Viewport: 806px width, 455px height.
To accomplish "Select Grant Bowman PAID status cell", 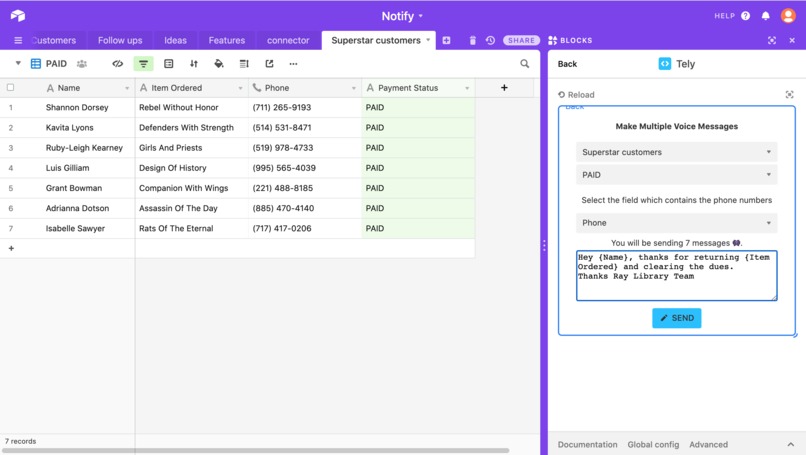I will tap(418, 188).
